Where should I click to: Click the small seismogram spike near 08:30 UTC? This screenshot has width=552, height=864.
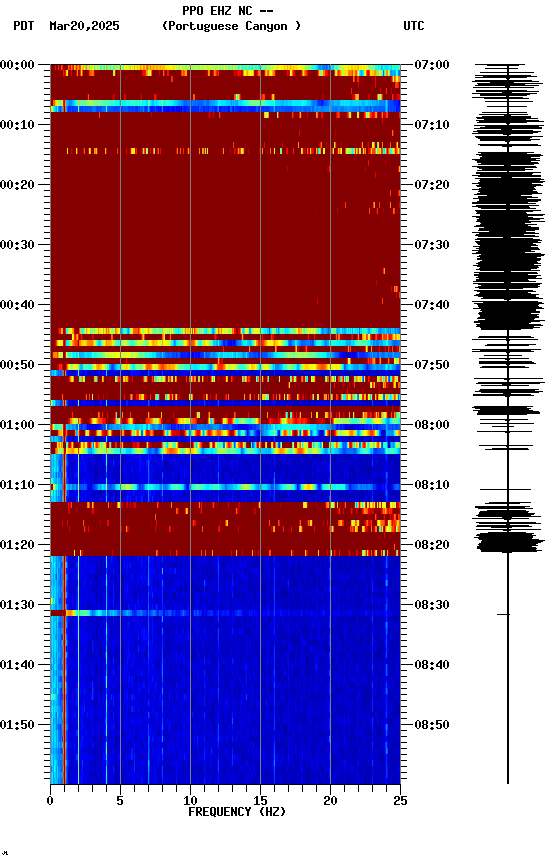coord(504,614)
